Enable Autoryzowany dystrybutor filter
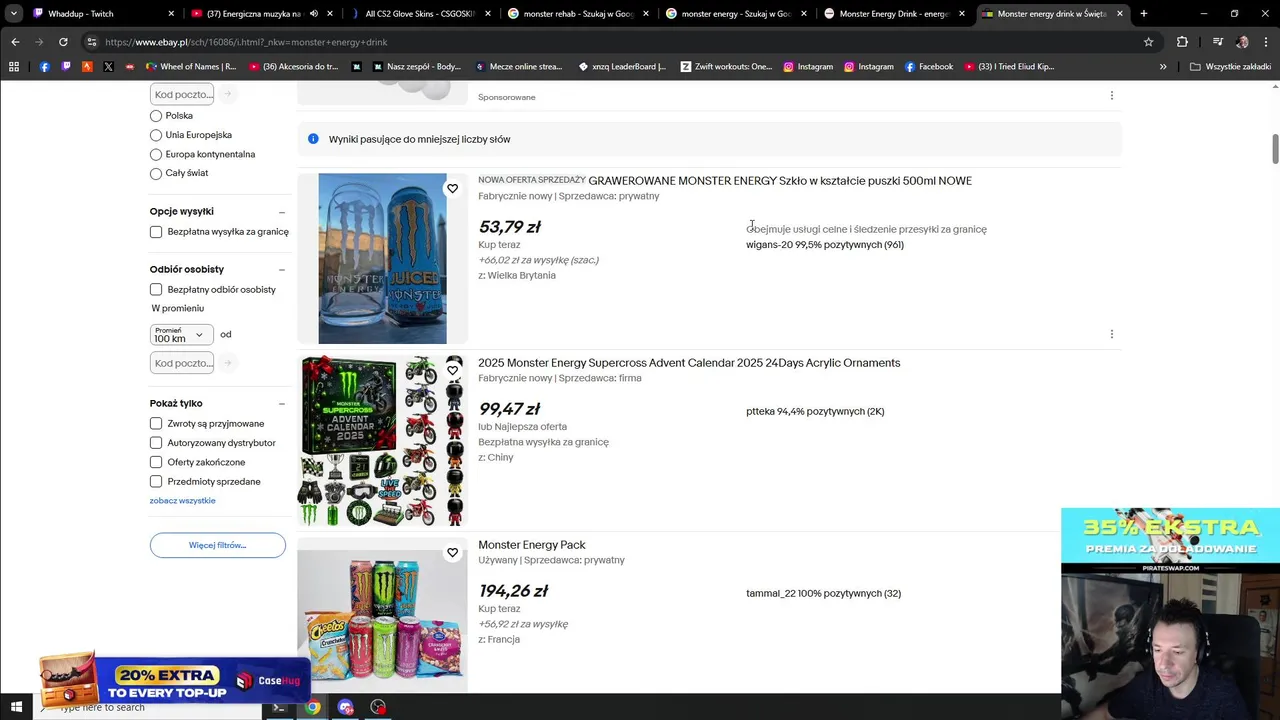This screenshot has width=1280, height=720. coord(156,443)
